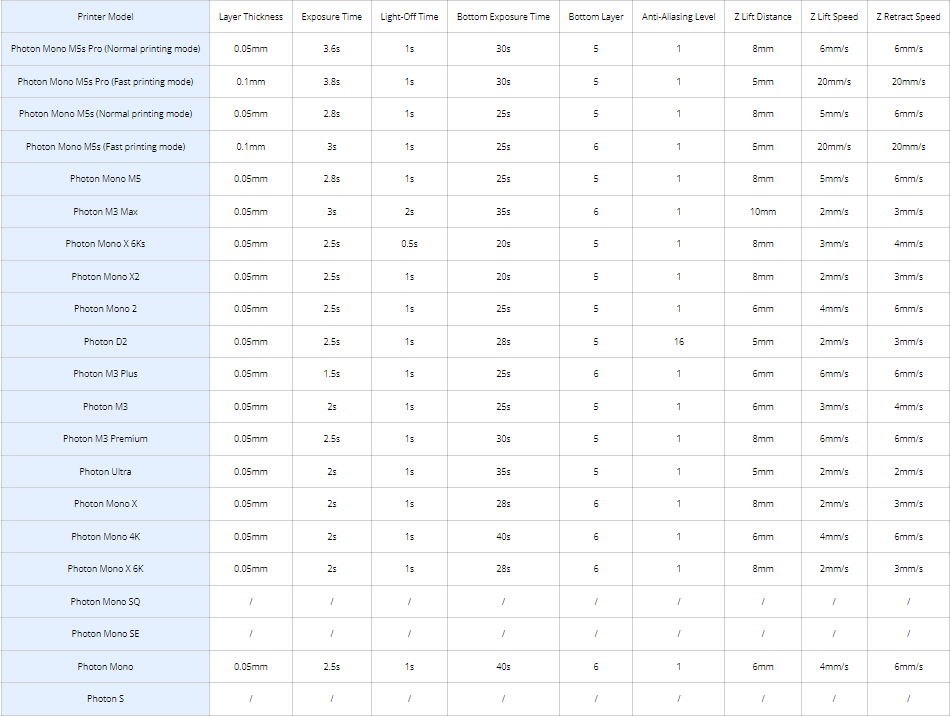
Task: Click the 'Exposure Time' column header
Action: click(331, 16)
